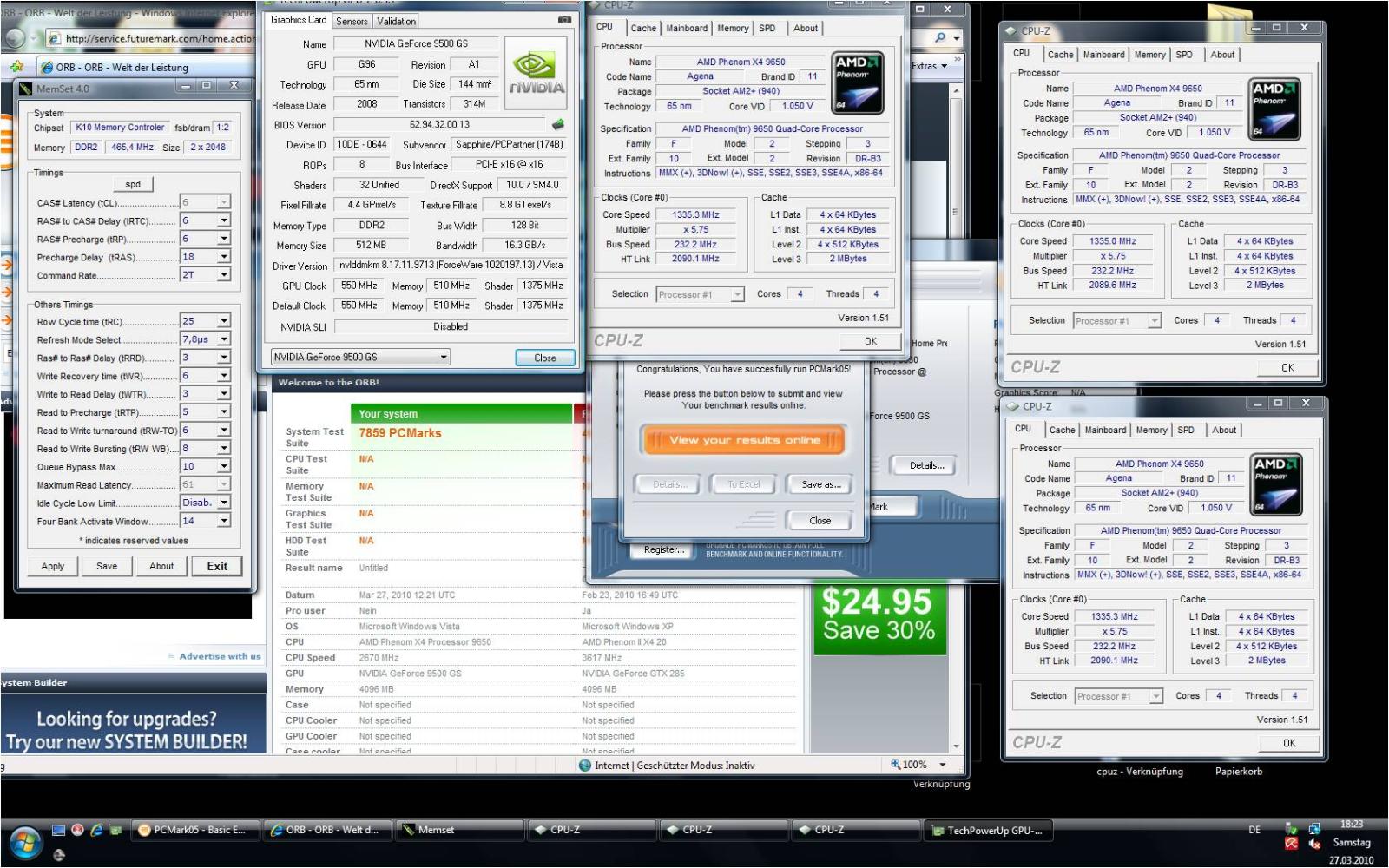Open the Row Cycle time (tRC) dropdown
Viewport: 1389px width, 868px height.
click(223, 321)
